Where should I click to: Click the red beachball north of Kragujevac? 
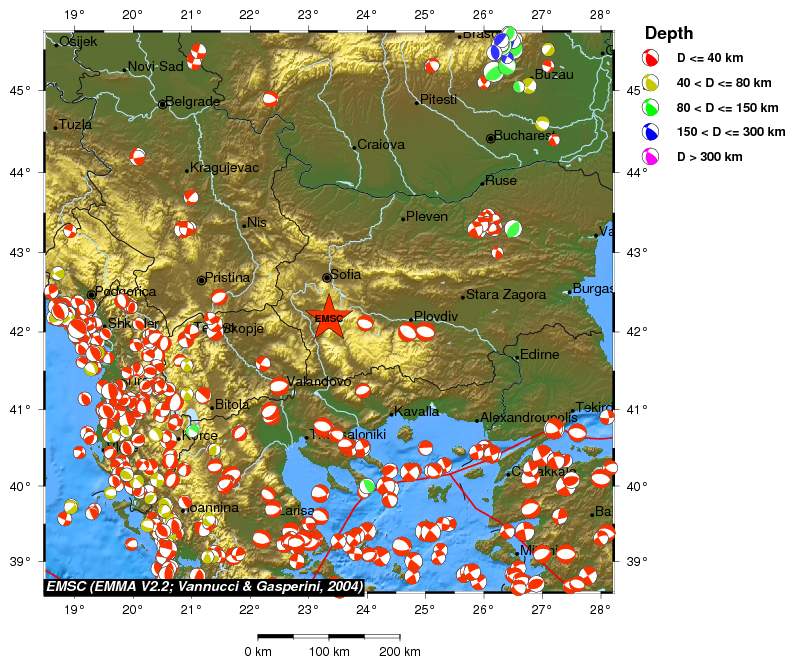pyautogui.click(x=137, y=157)
